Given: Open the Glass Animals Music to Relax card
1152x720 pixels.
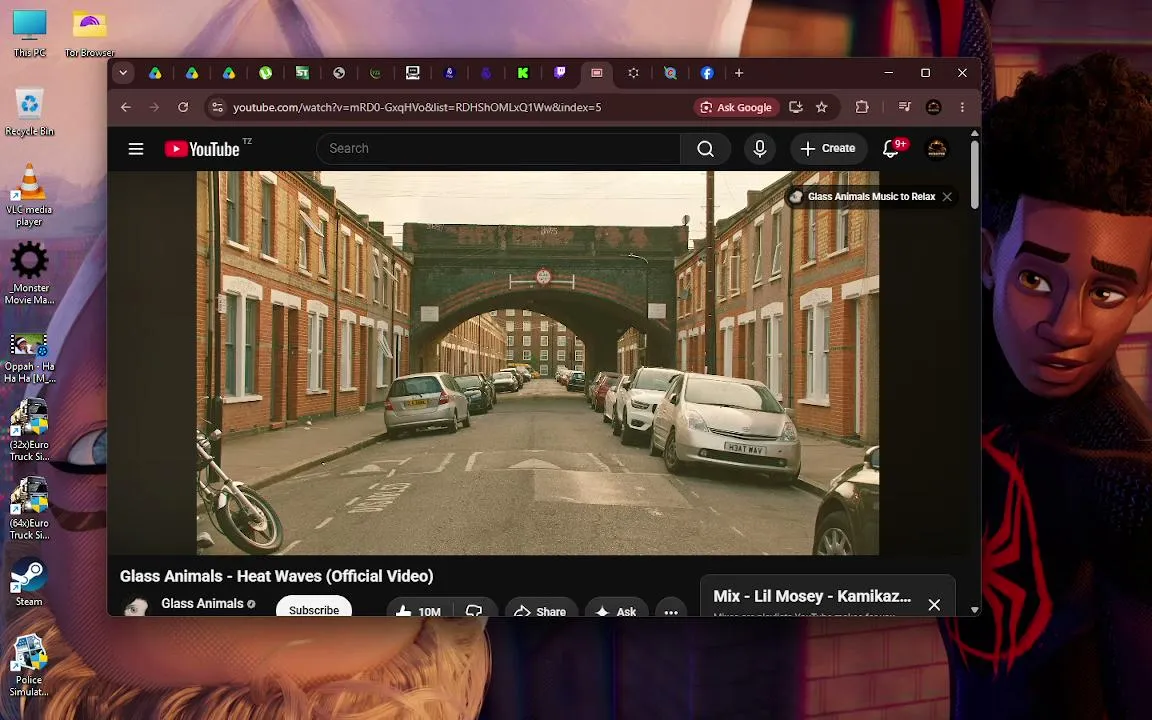Looking at the screenshot, I should (862, 197).
